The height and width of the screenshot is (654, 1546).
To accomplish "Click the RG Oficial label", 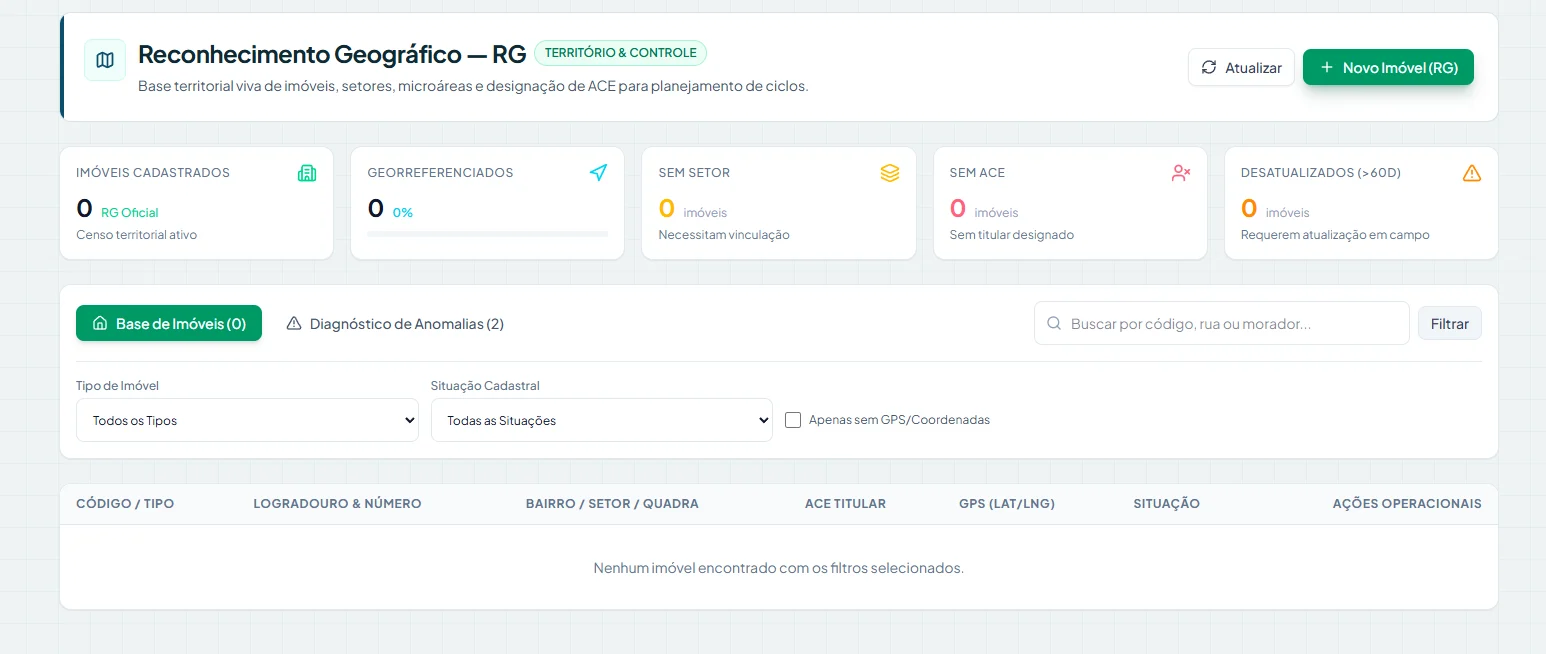I will (x=130, y=212).
